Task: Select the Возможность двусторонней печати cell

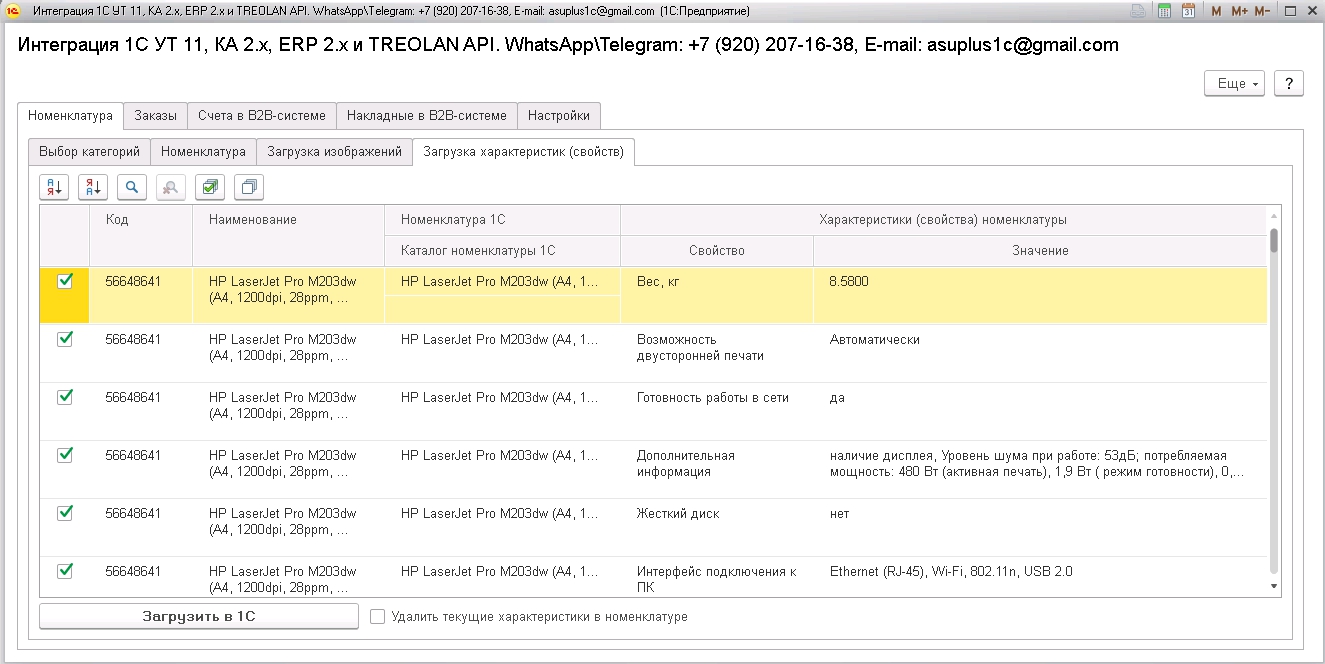Action: (x=717, y=353)
